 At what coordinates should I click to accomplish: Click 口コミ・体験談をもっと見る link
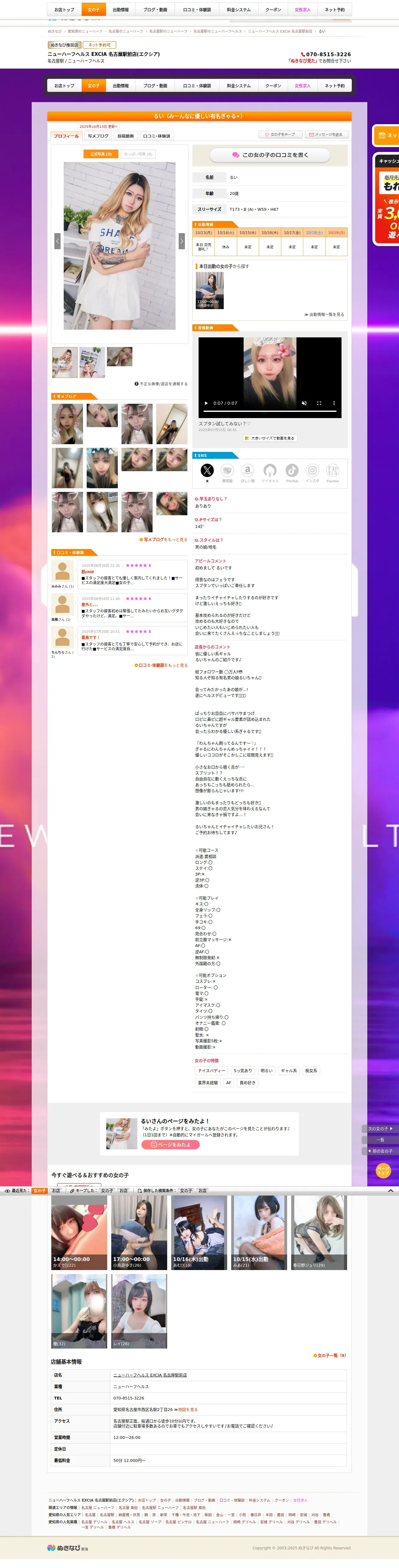[x=161, y=665]
